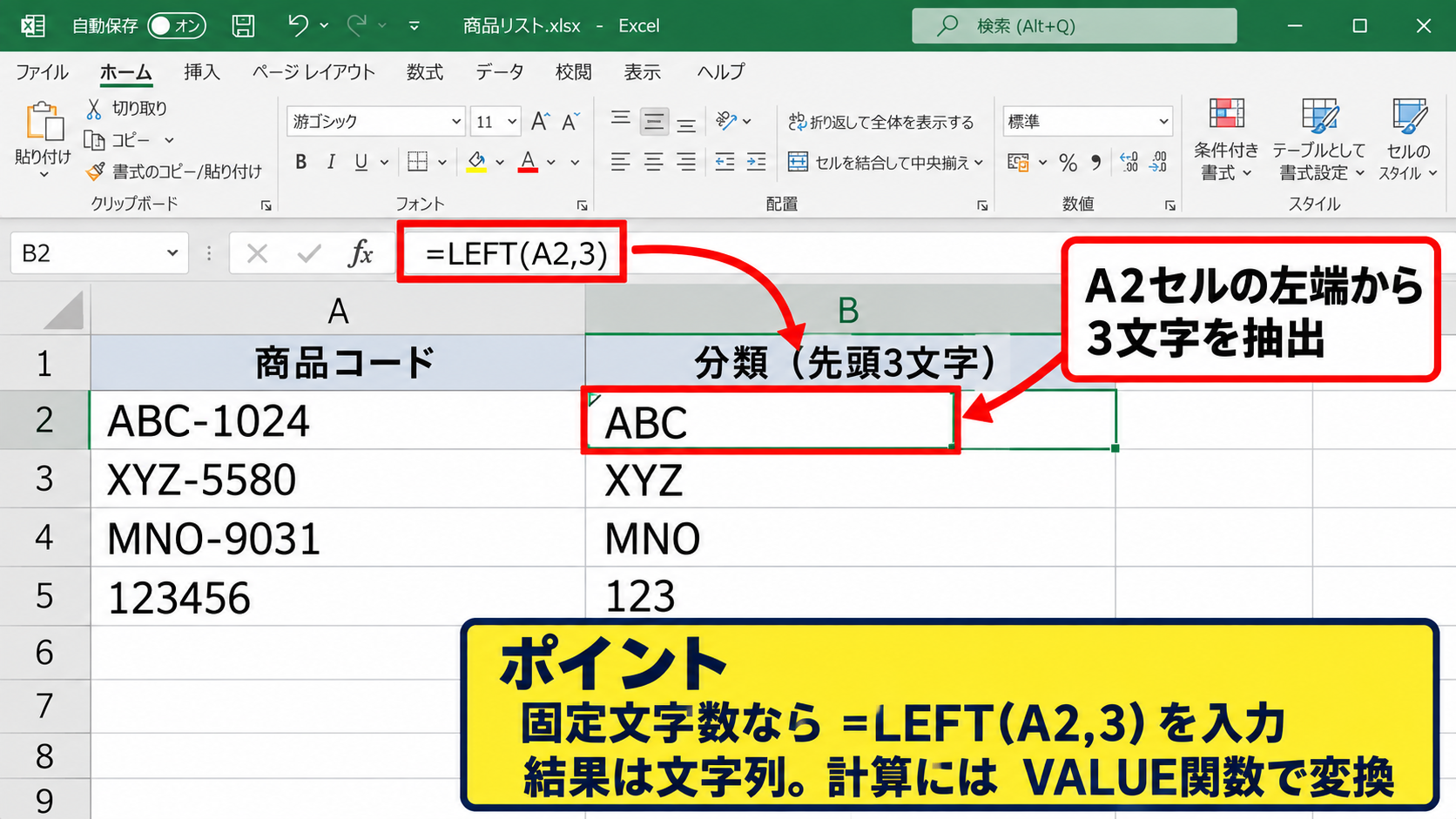Open the フォント dialog launcher
The height and width of the screenshot is (819, 1456).
582,205
